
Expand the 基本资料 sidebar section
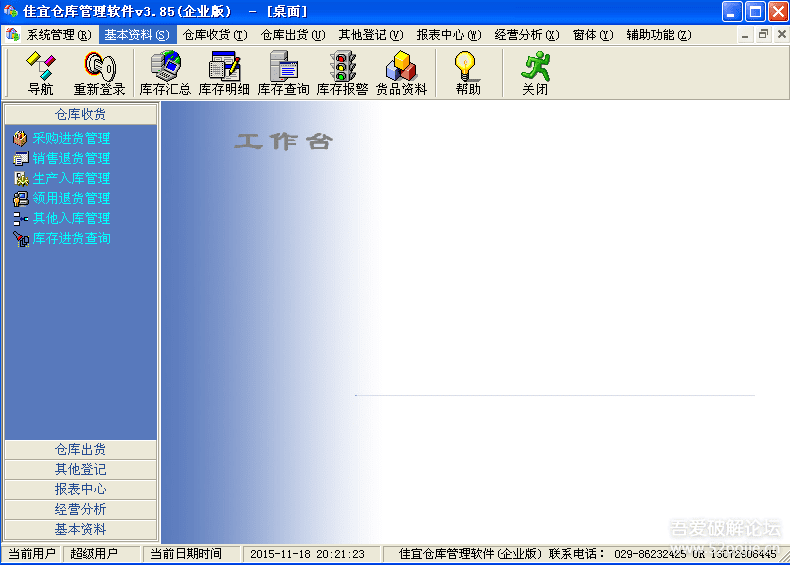coord(81,529)
